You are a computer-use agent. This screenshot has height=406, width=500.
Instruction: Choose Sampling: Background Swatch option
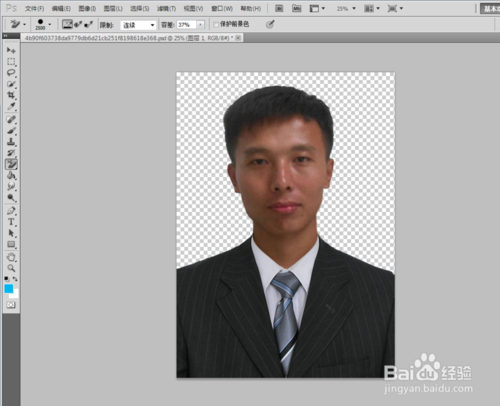pyautogui.click(x=88, y=24)
